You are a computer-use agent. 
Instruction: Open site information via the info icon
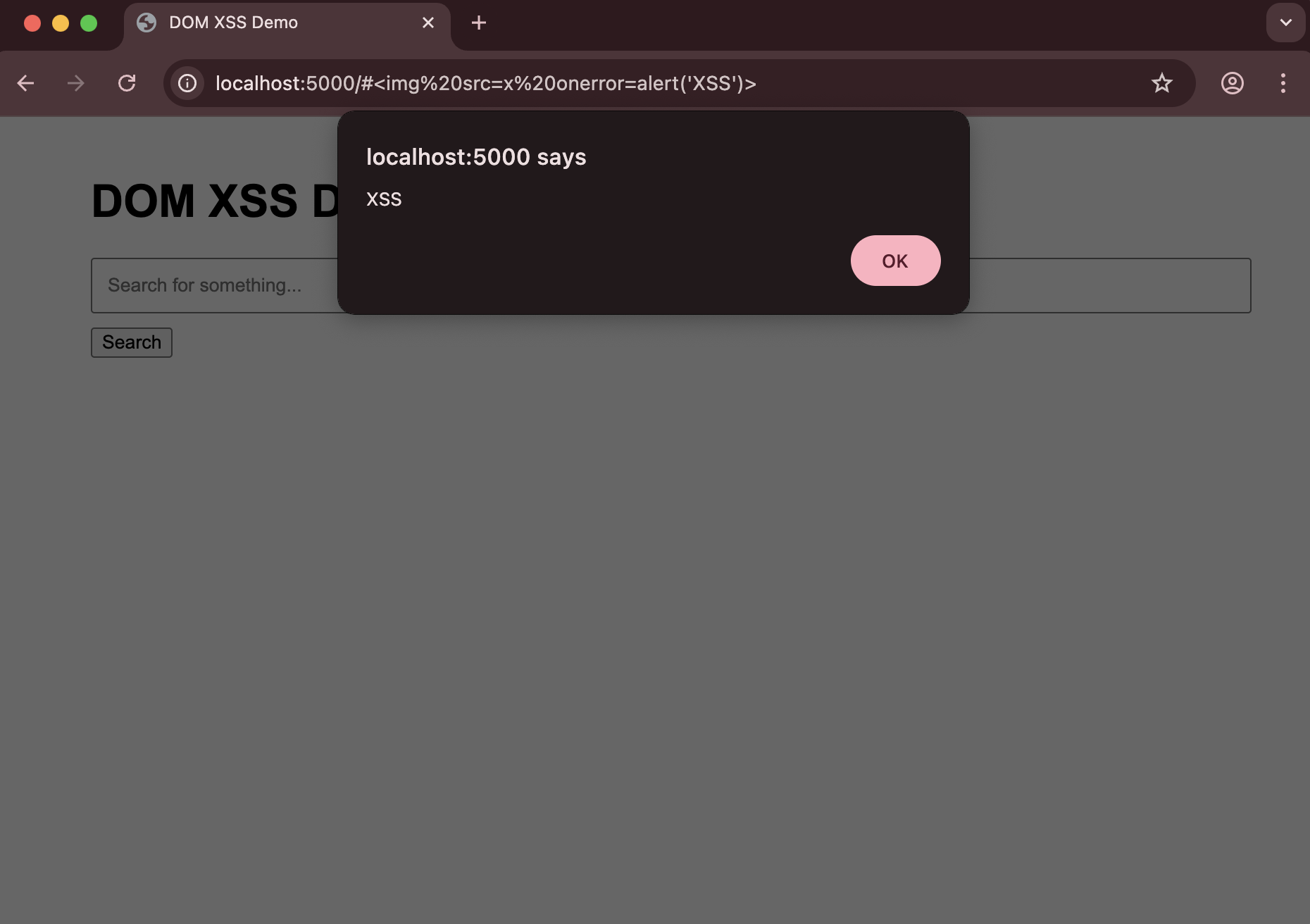pyautogui.click(x=187, y=84)
